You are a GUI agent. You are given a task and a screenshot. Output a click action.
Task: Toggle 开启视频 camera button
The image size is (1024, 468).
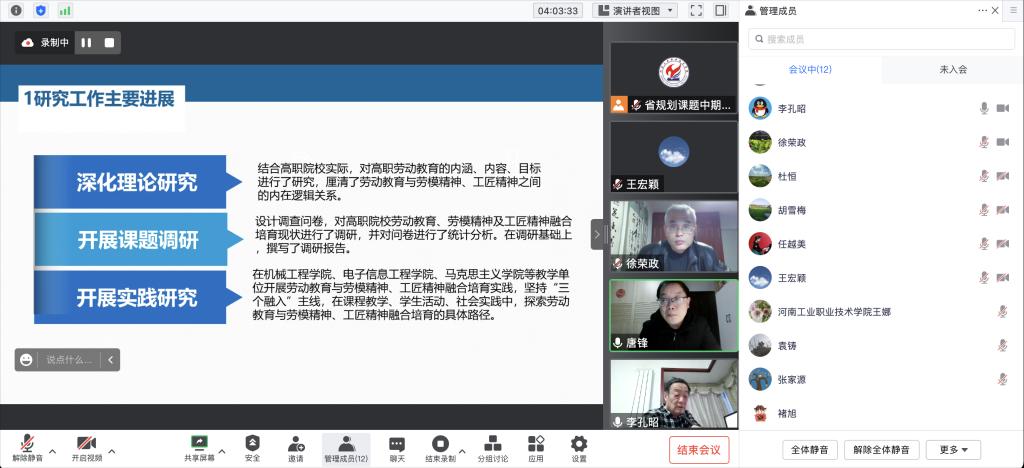[86, 446]
